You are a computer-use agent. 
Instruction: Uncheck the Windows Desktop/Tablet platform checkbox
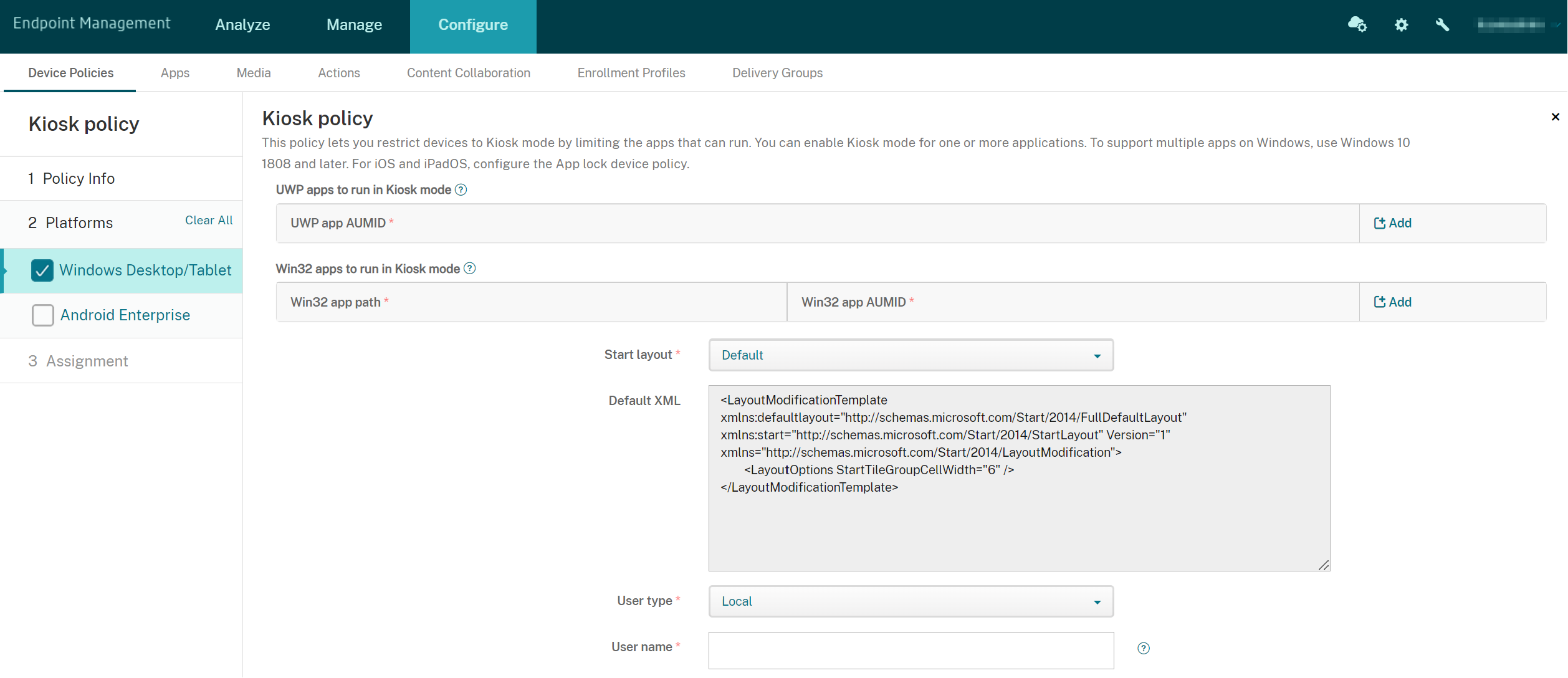point(42,270)
